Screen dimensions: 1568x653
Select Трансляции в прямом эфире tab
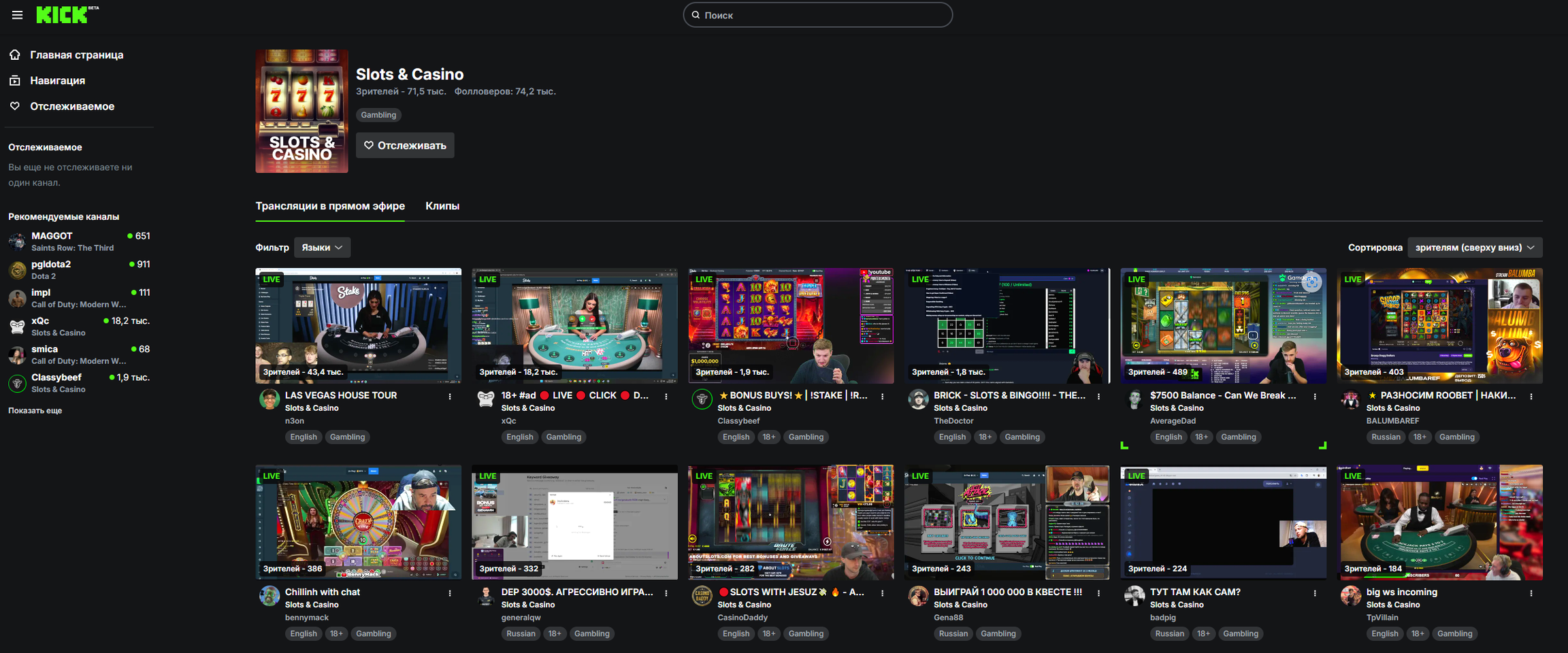(330, 206)
